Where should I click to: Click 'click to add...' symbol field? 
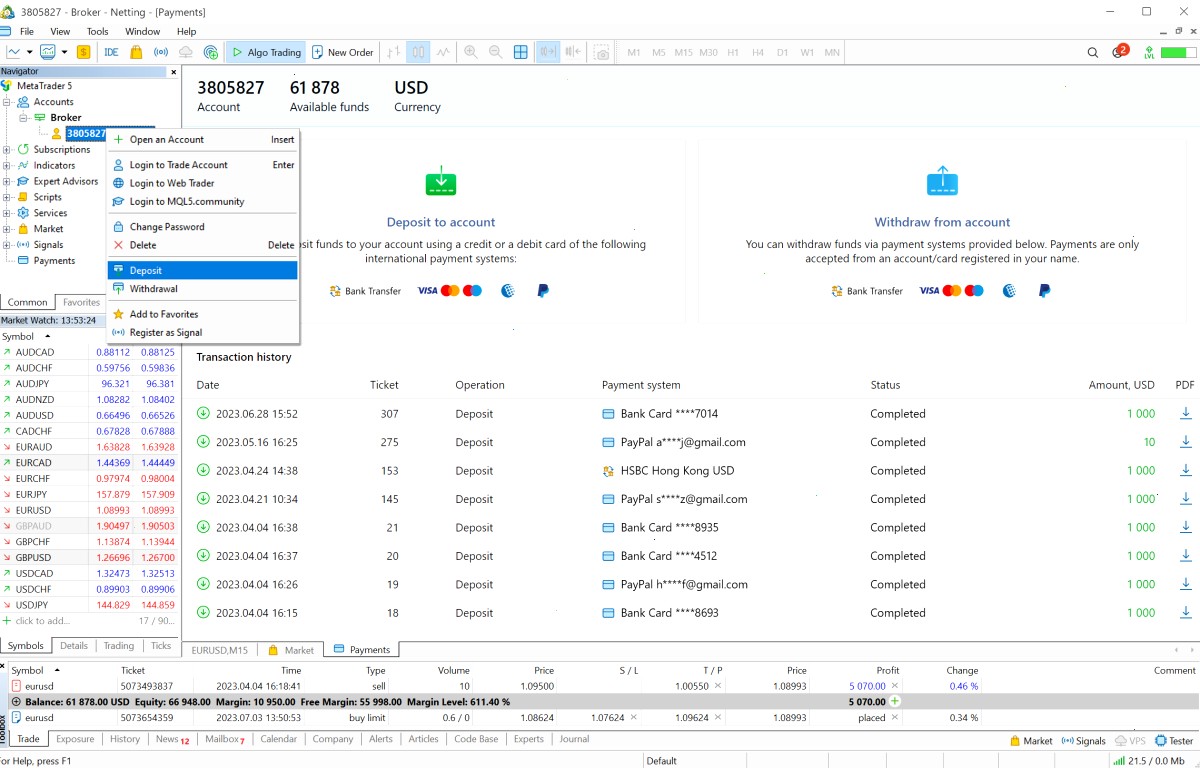[x=44, y=621]
